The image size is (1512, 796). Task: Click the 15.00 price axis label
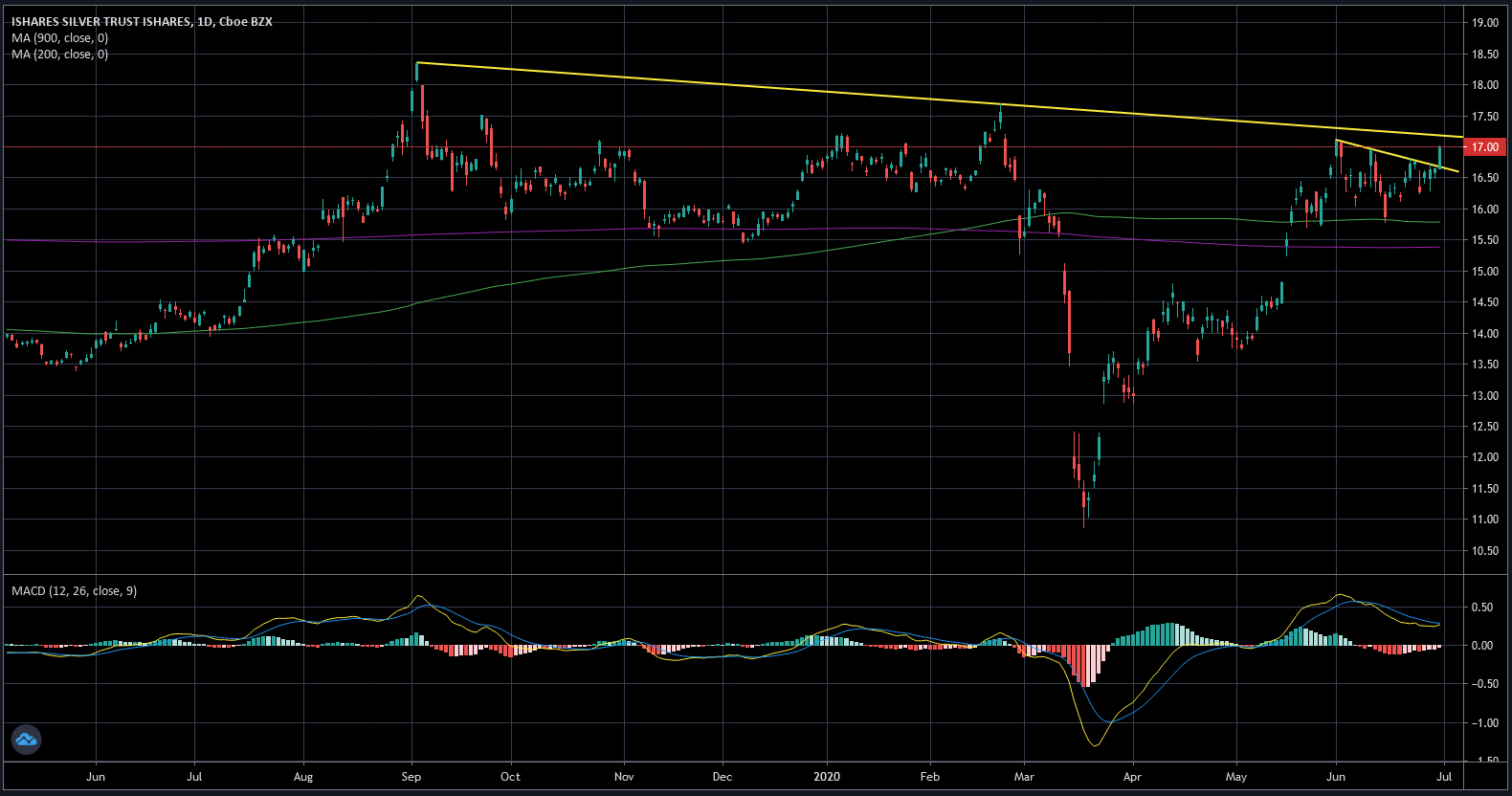click(1485, 272)
